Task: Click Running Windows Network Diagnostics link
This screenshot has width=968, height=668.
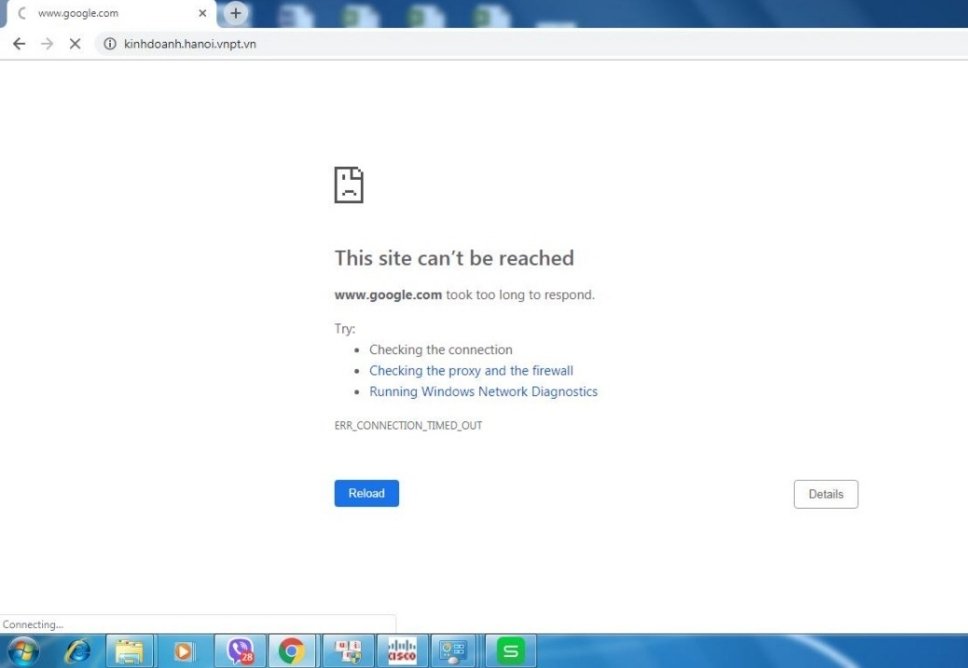Action: (483, 392)
